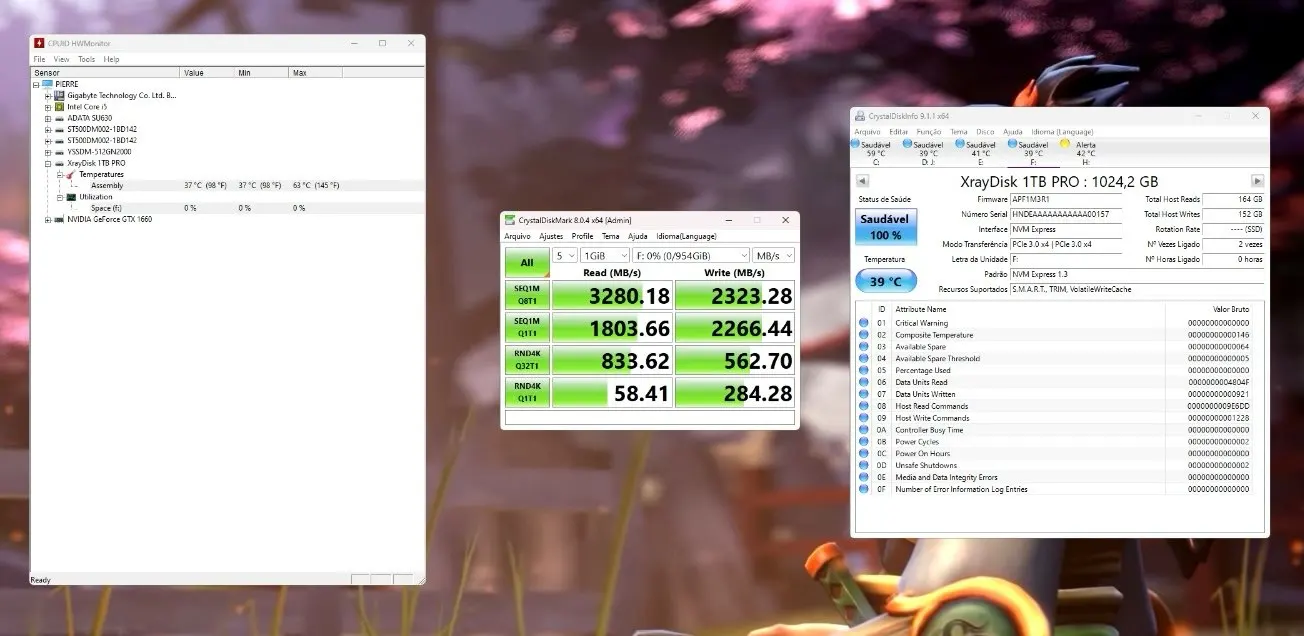1304x636 pixels.
Task: Expand the ADATA SU630 drive node
Action: (47, 118)
